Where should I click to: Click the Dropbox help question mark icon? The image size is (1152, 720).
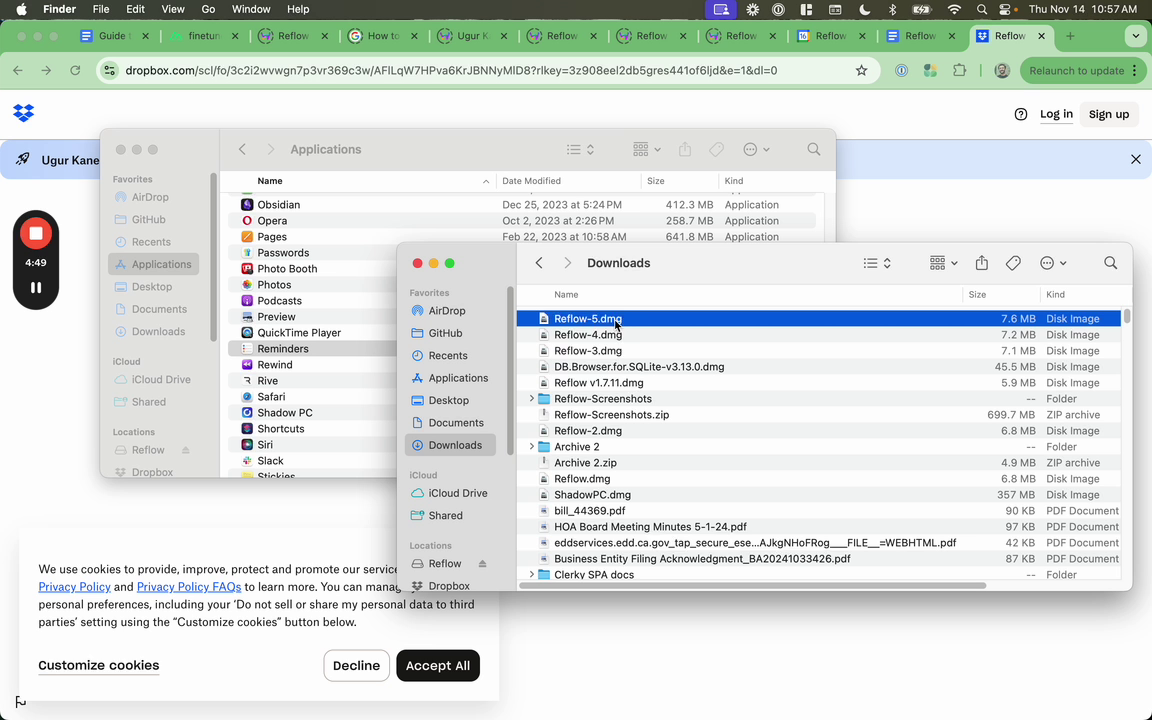pos(1020,114)
